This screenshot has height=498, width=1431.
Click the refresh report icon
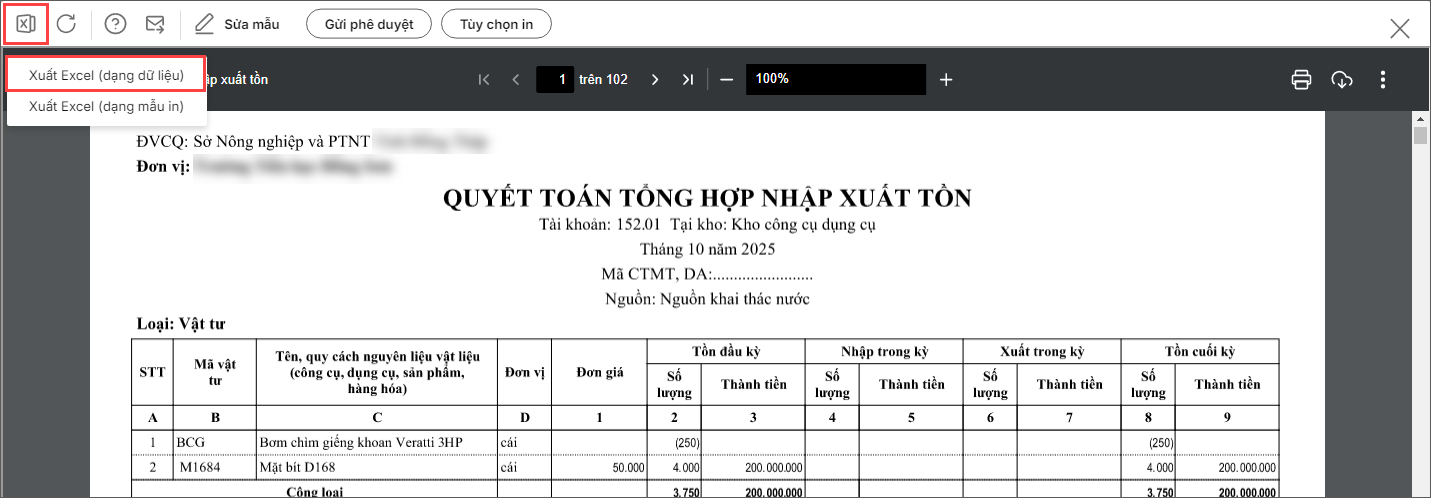click(x=66, y=24)
